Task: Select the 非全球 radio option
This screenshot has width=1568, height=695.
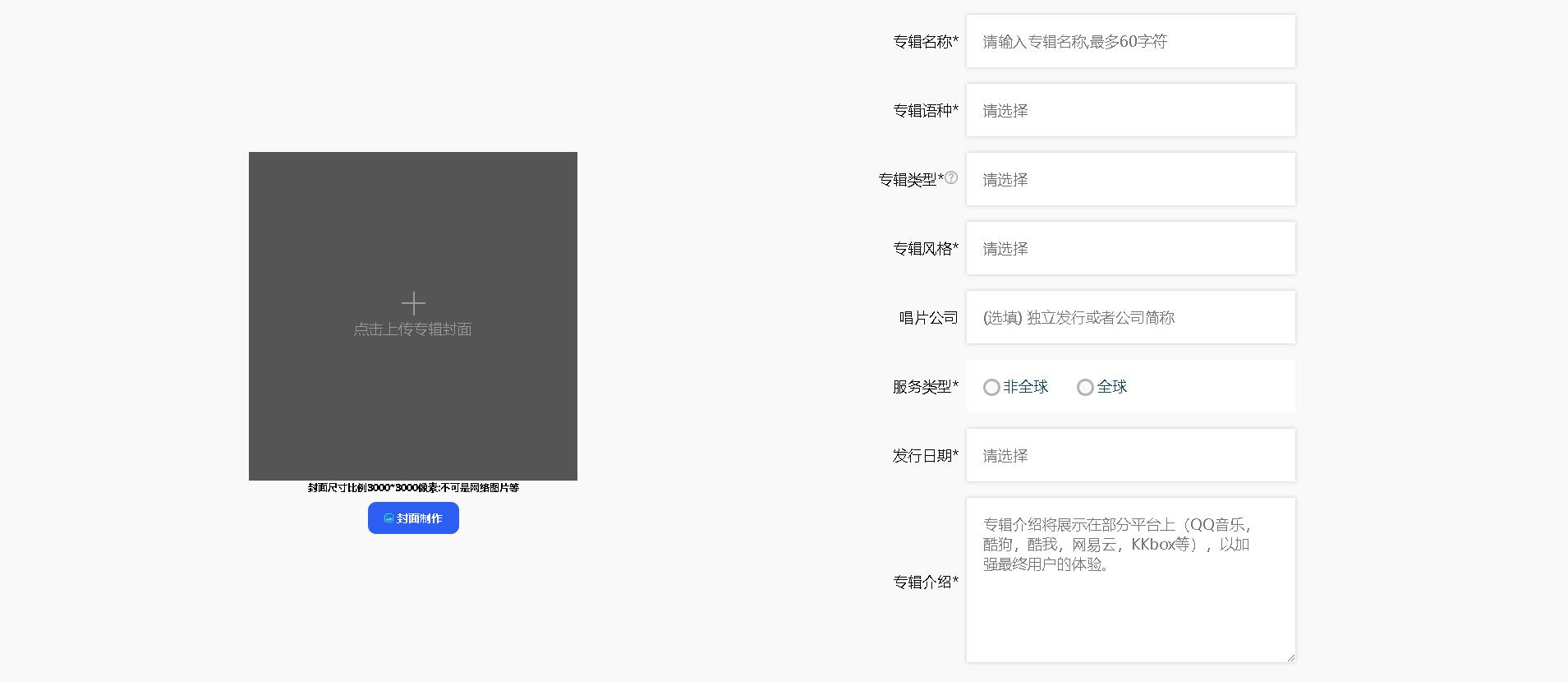Action: [x=991, y=388]
